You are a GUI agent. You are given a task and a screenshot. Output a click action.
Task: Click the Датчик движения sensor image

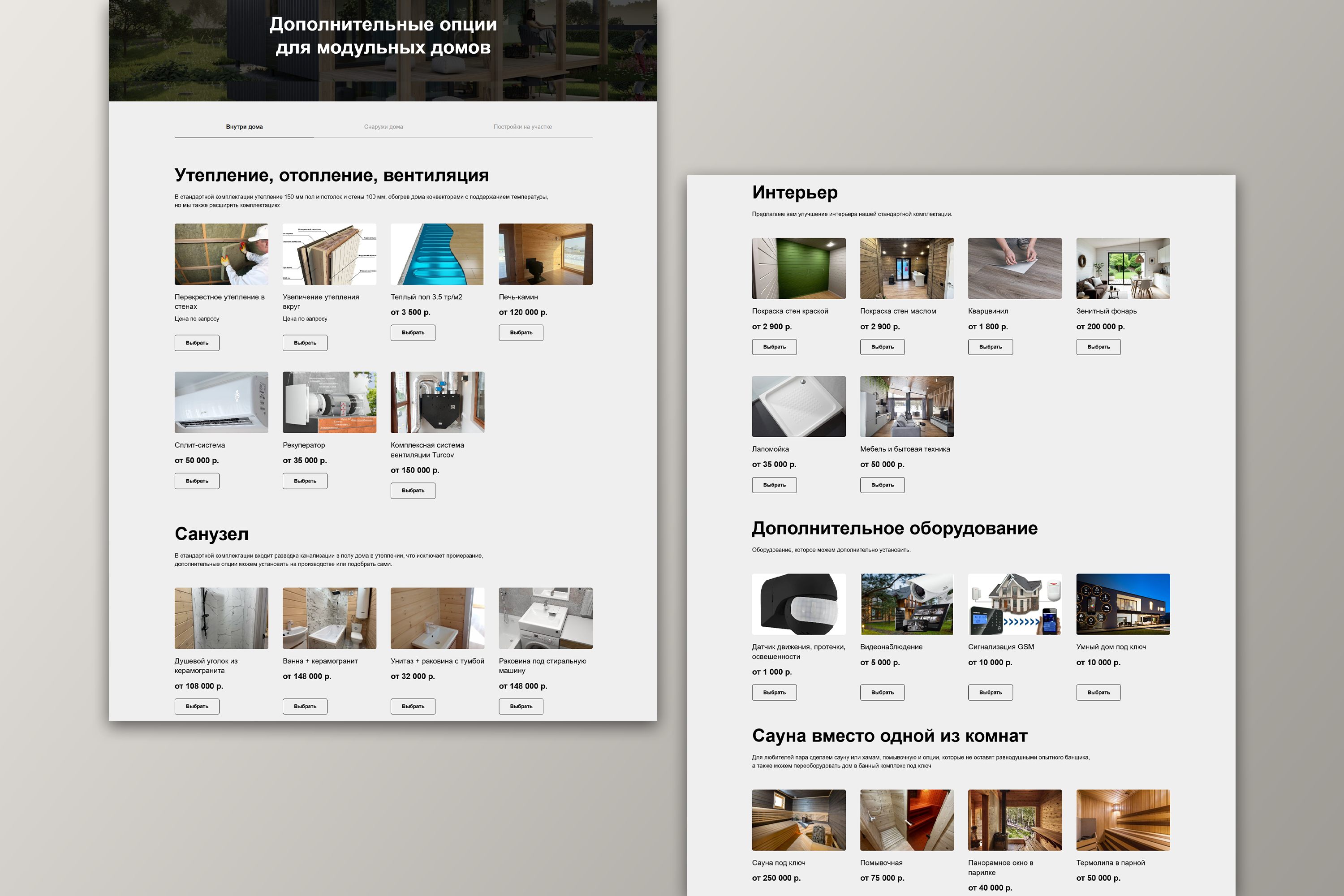tap(798, 604)
